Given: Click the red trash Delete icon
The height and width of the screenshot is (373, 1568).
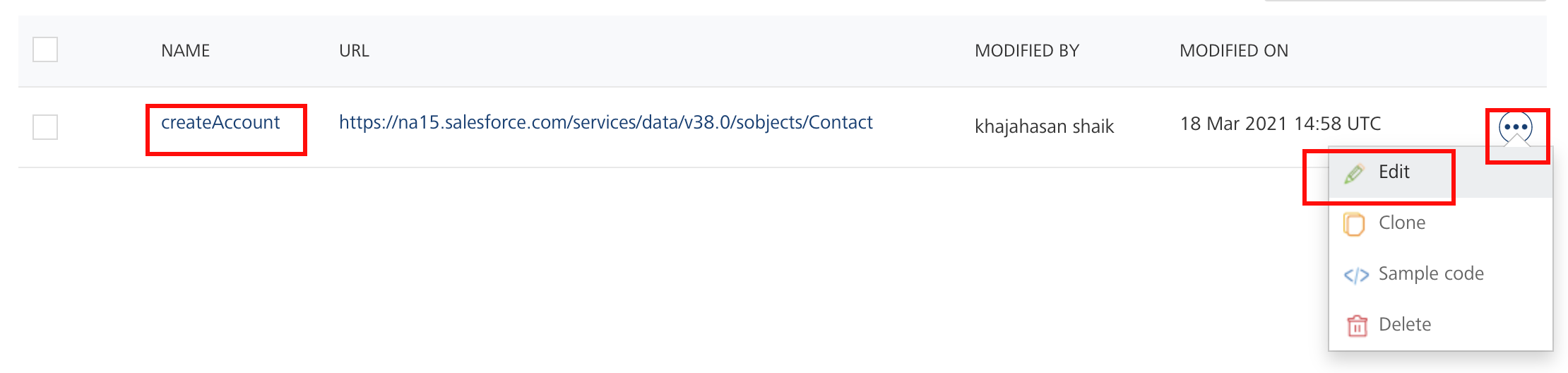Looking at the screenshot, I should click(1357, 326).
